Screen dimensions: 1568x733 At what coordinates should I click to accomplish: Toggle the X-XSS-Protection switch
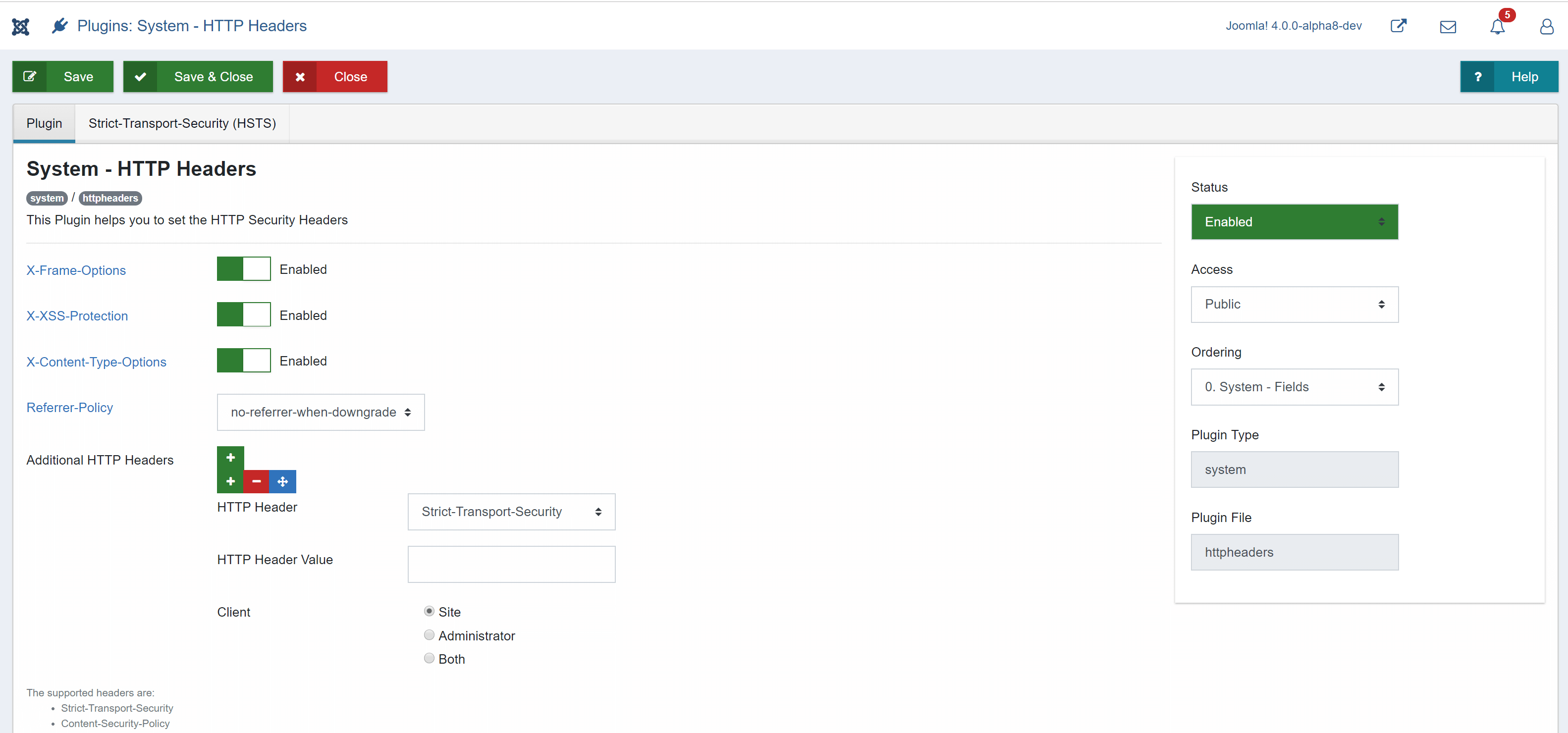coord(243,314)
